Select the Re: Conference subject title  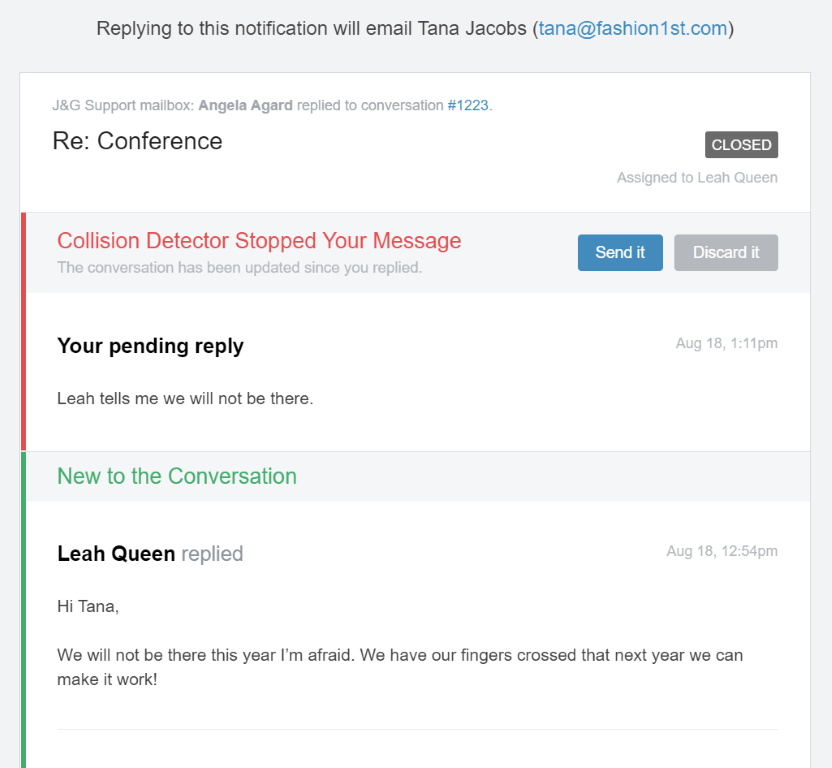coord(137,141)
